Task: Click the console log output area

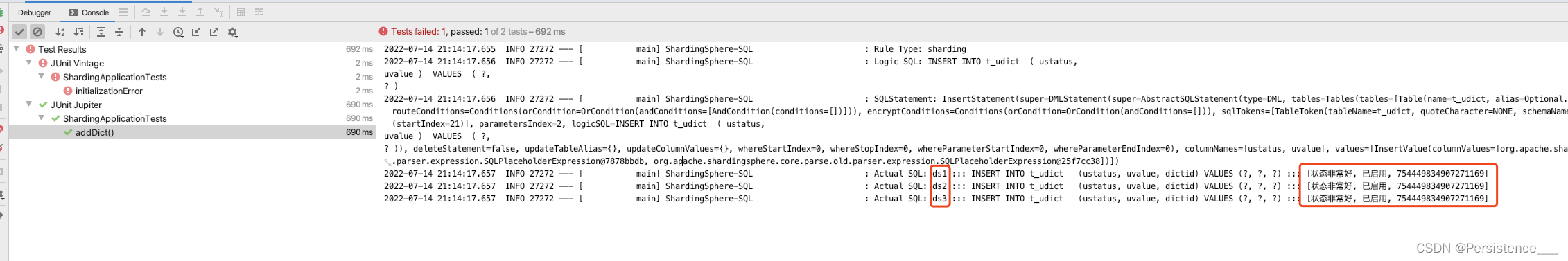Action: coord(972,152)
